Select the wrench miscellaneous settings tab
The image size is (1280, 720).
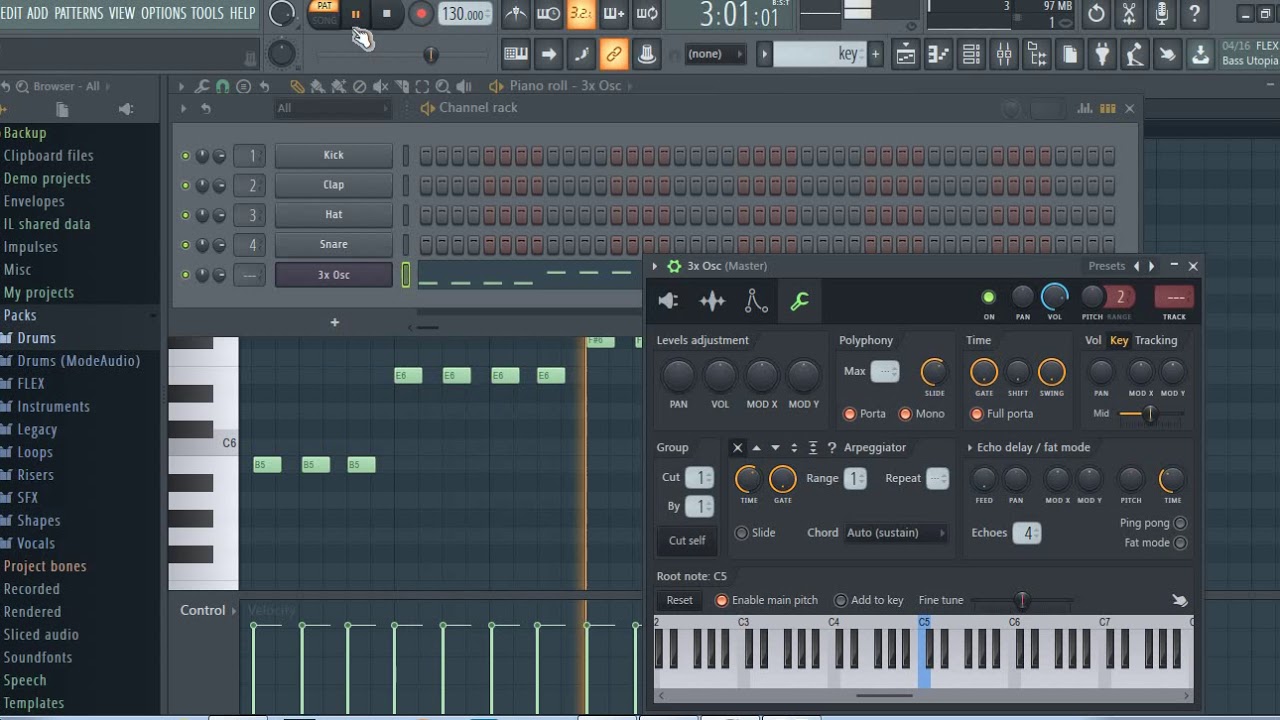[x=799, y=301]
